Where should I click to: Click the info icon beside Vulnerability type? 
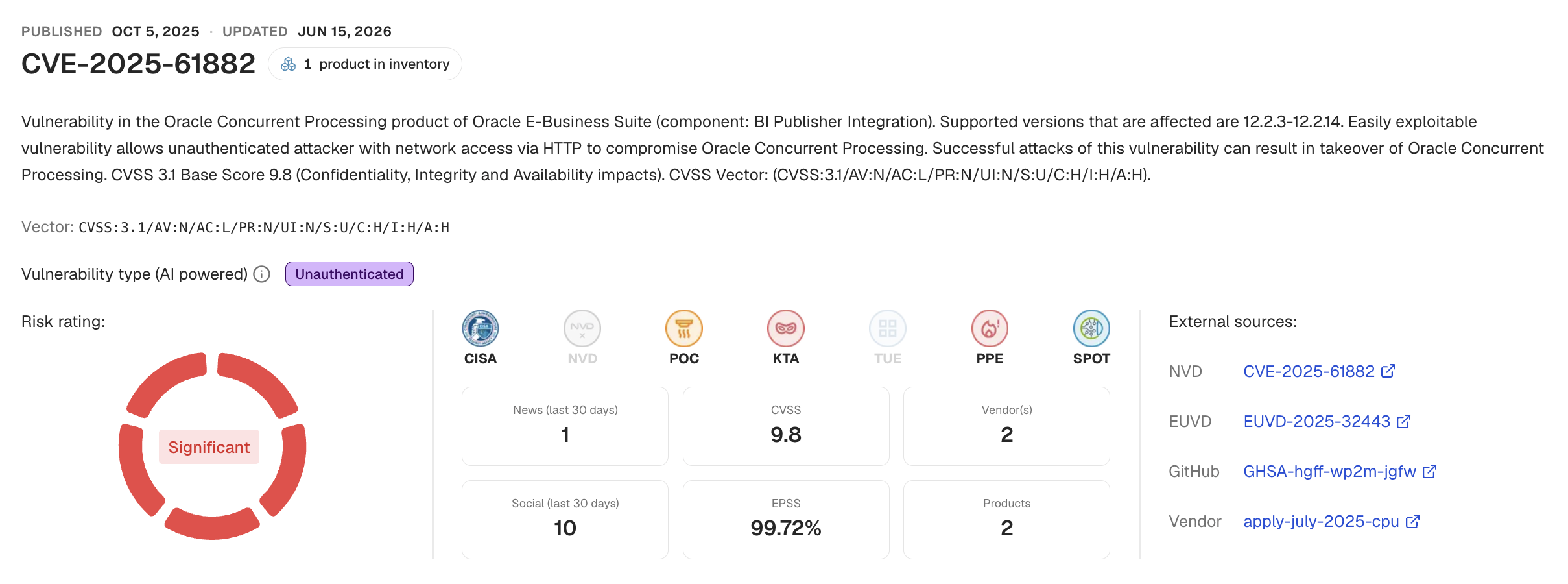(262, 274)
